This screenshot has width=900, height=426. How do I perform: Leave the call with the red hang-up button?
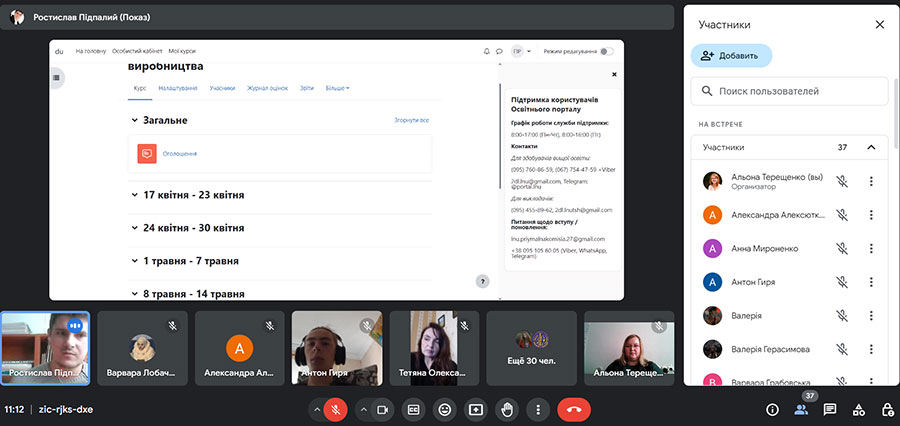(573, 410)
